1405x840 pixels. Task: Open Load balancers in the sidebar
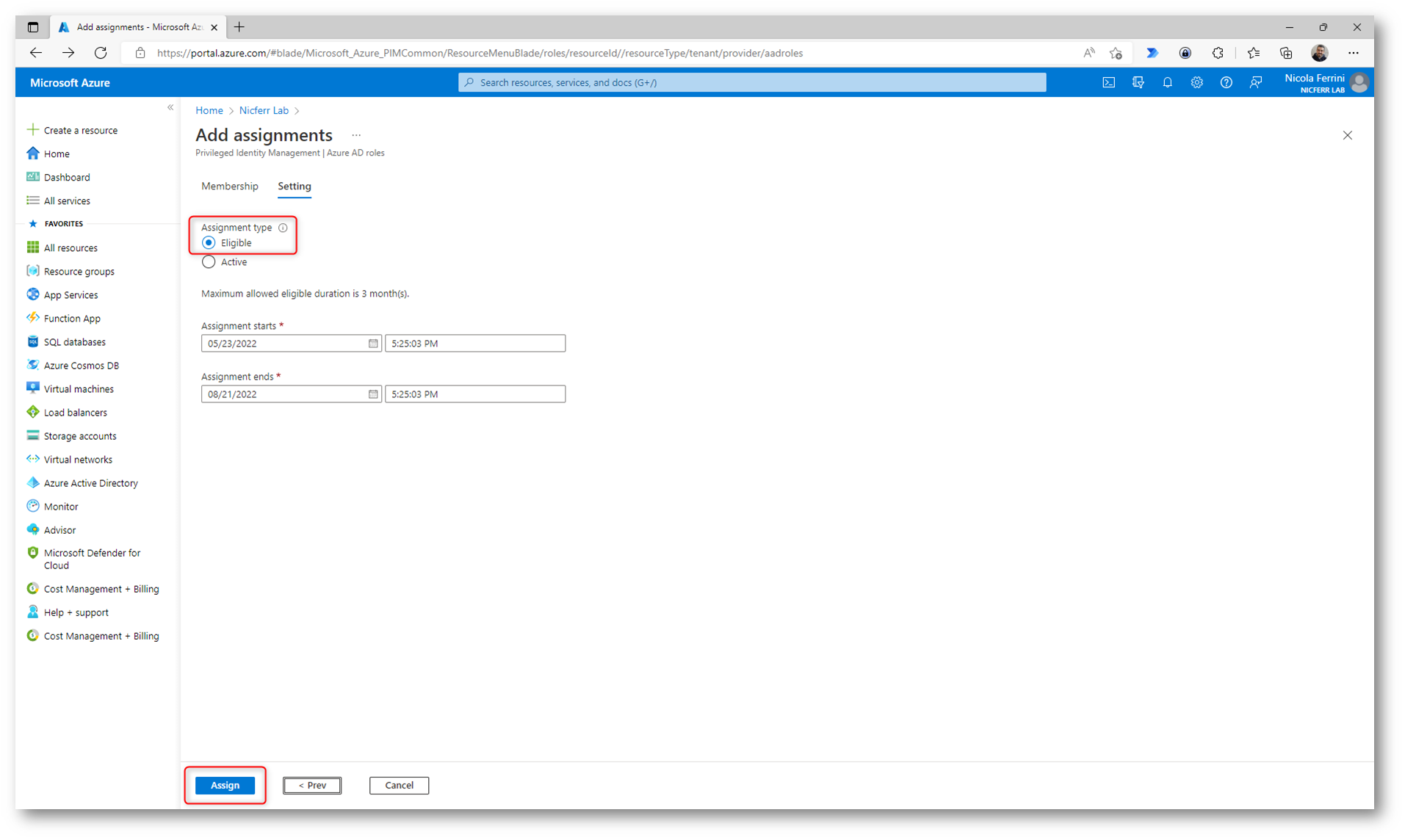tap(75, 412)
